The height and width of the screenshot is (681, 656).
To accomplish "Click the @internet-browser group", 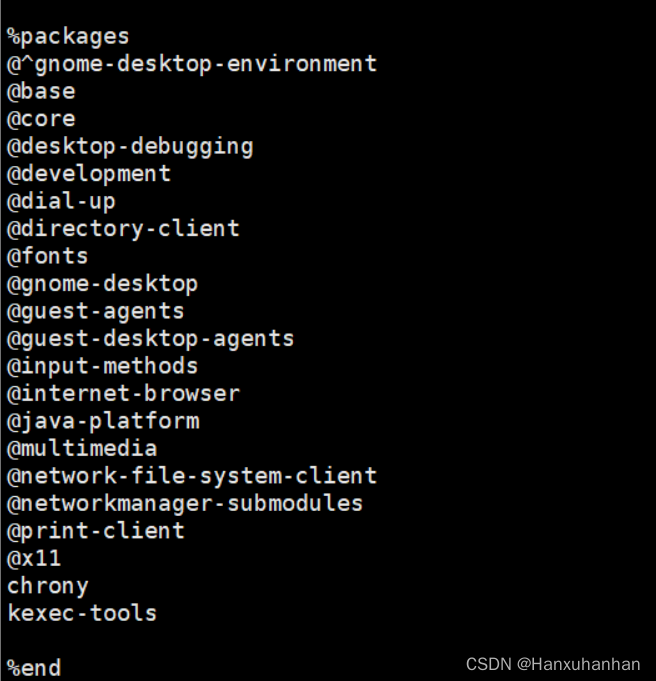I will (123, 394).
